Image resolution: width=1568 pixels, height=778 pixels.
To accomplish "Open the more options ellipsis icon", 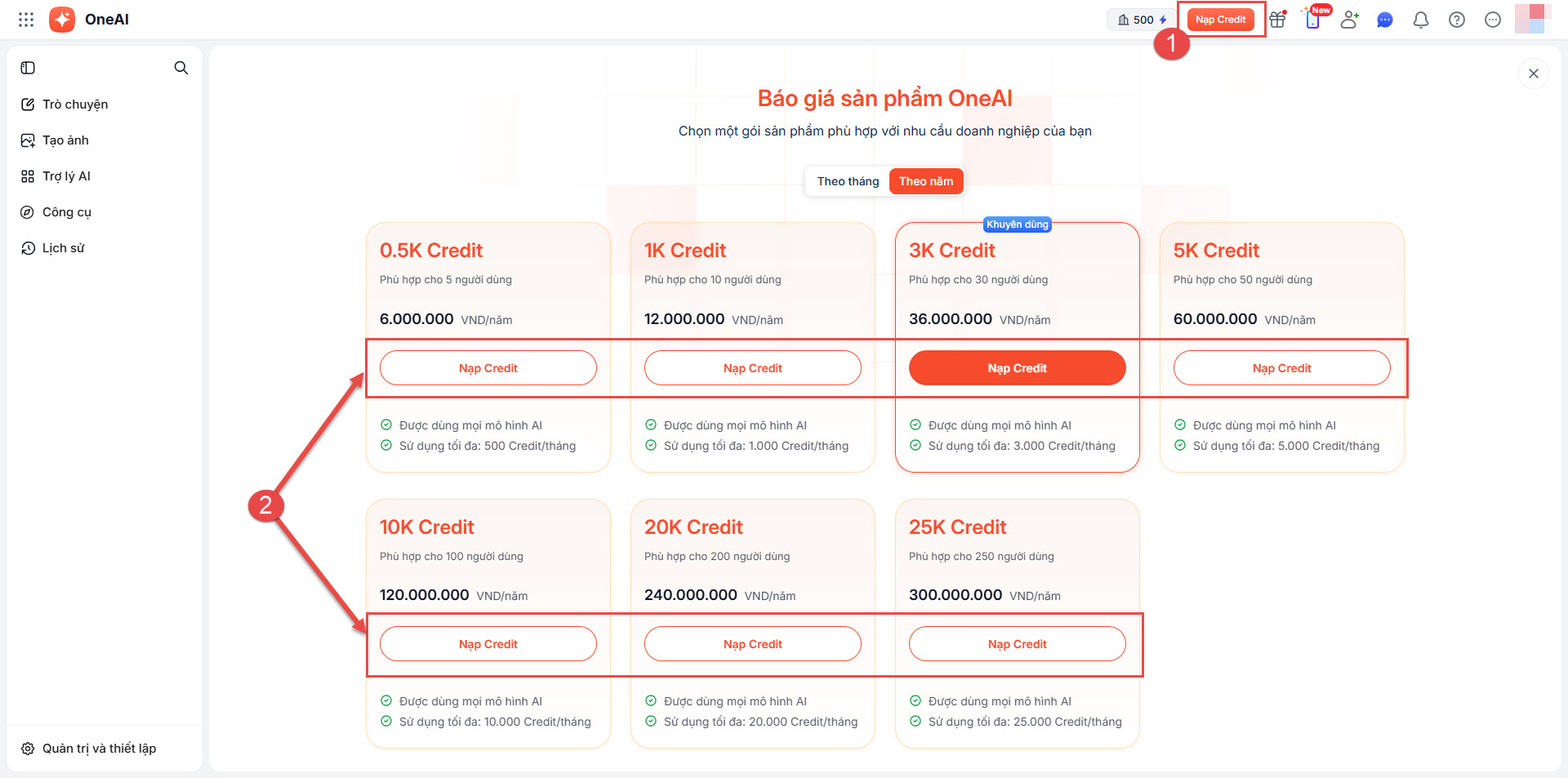I will click(1493, 20).
